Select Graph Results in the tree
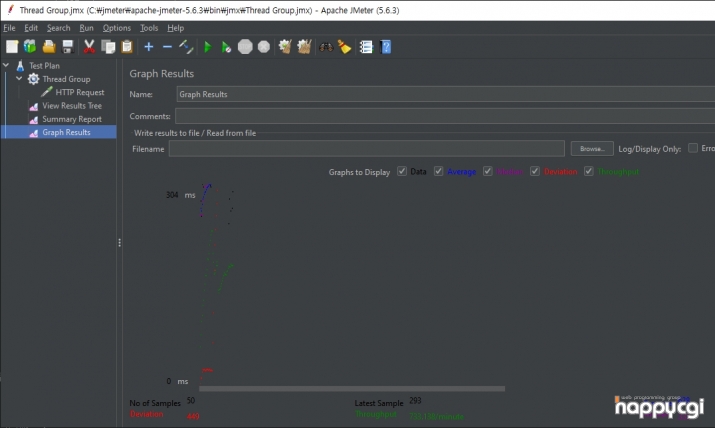The image size is (715, 428). (66, 132)
